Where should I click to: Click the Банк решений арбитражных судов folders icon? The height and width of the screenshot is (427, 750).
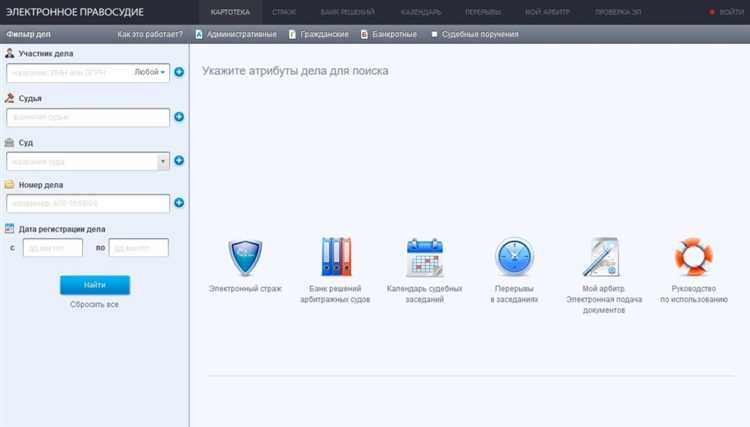pos(335,257)
